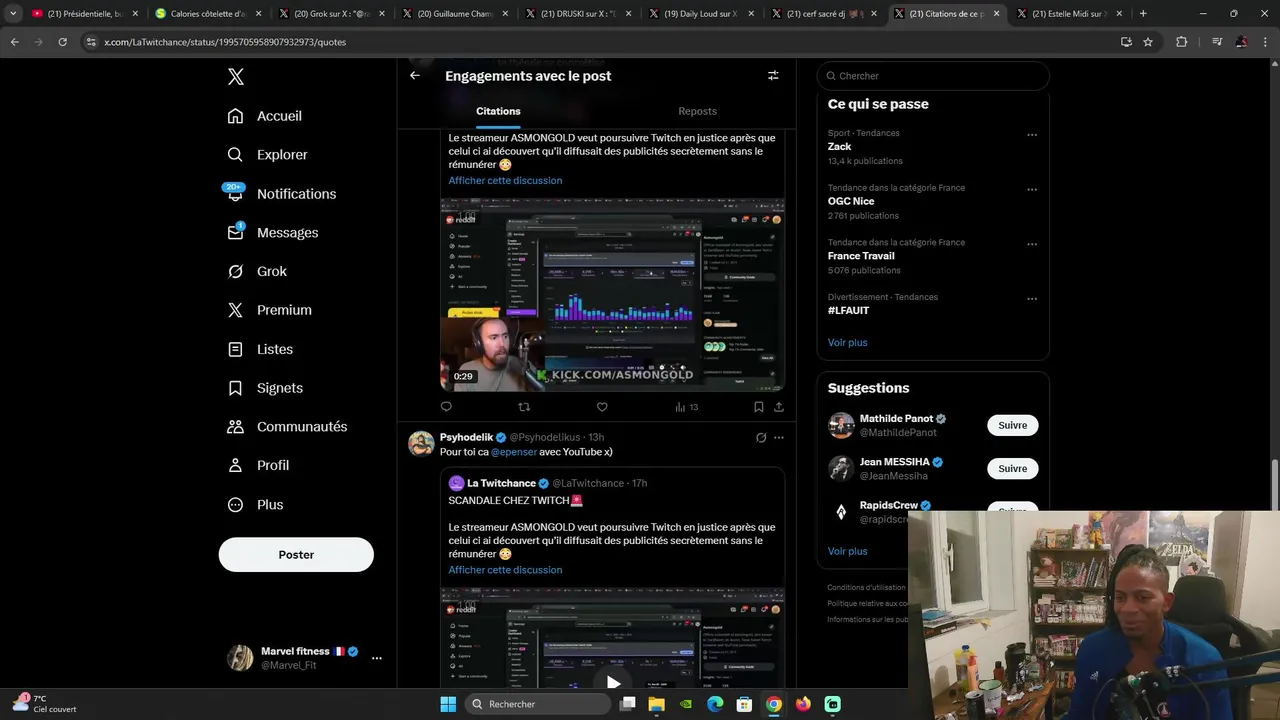Play the second Asmongold video
The image size is (1280, 720).
[613, 683]
